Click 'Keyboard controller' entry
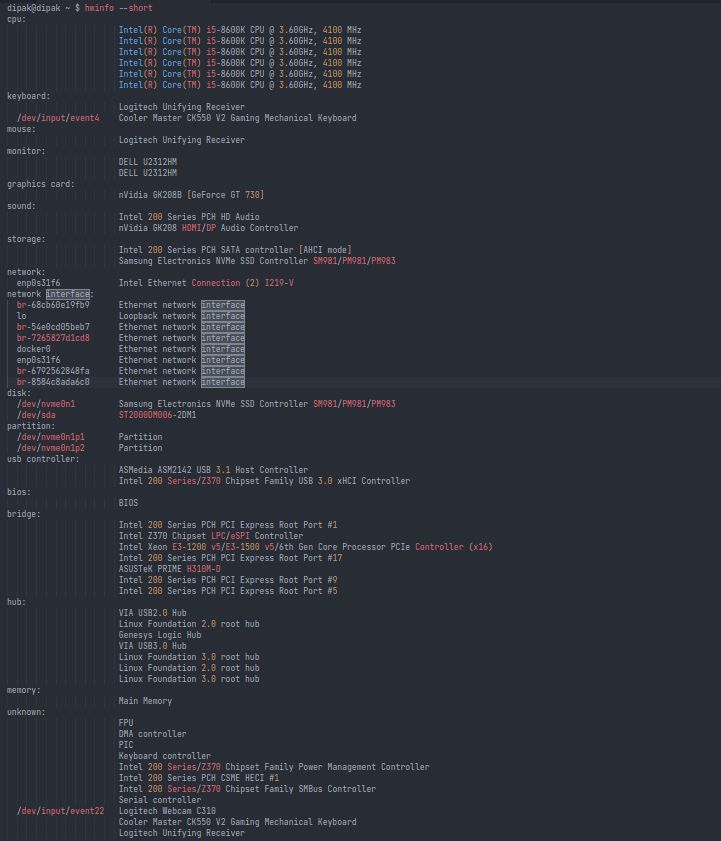The image size is (721, 841). click(165, 756)
